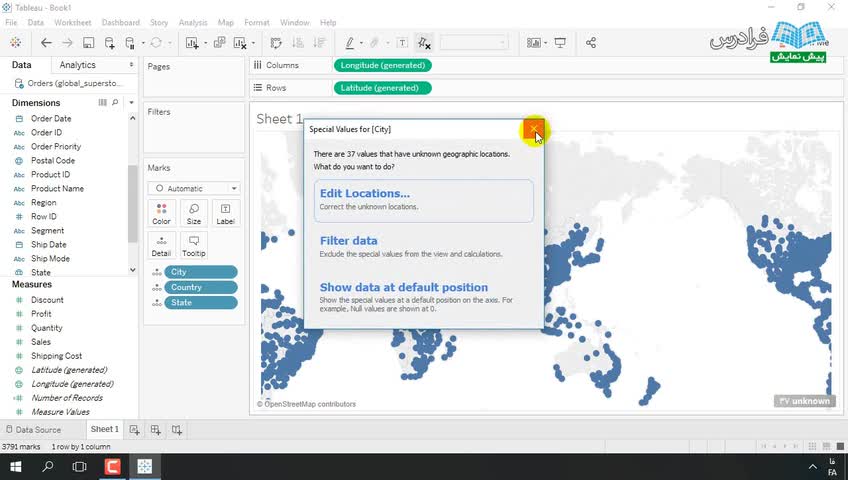Select the Orders data source

pos(69,83)
